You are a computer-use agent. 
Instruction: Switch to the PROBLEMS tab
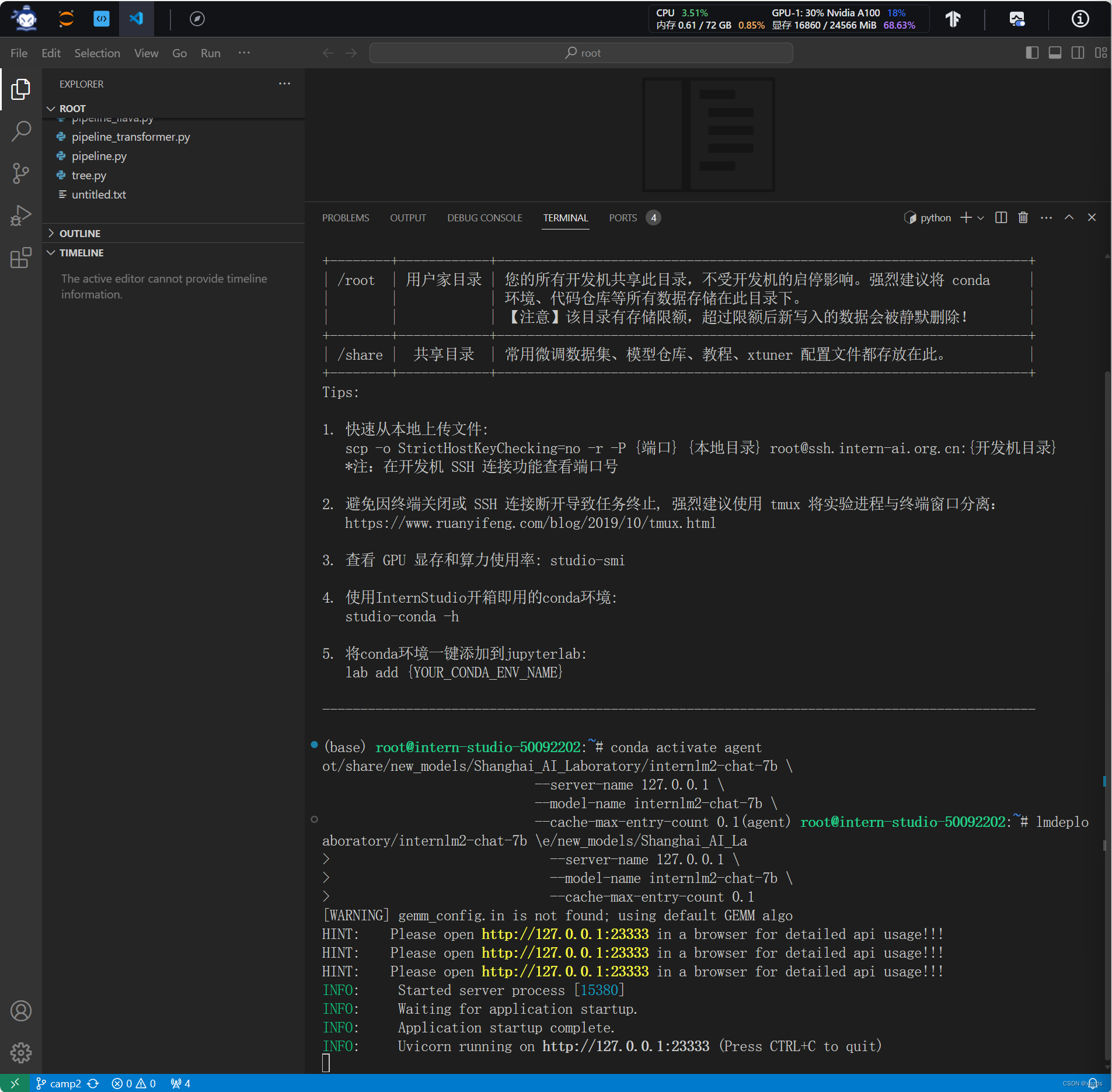(x=346, y=218)
